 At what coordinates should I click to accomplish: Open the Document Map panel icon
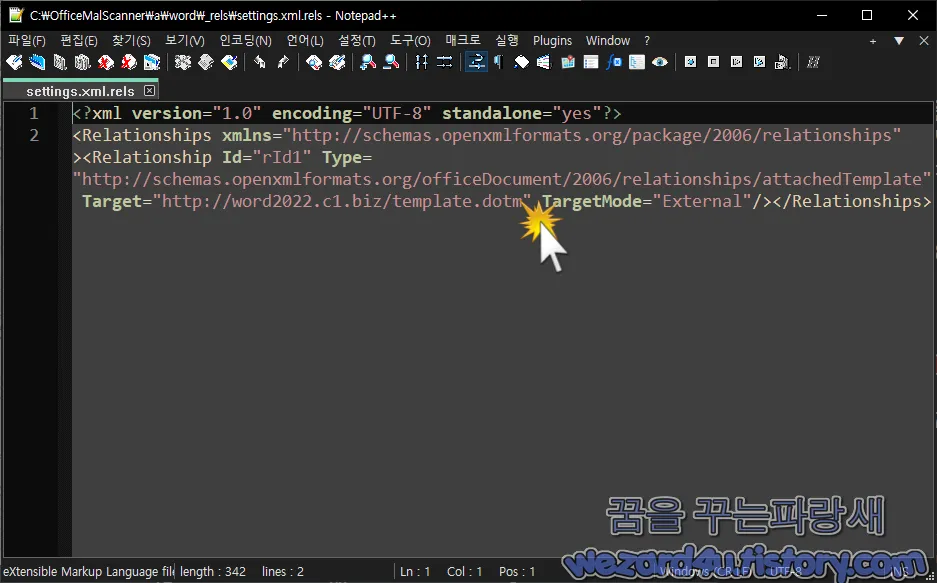pos(567,62)
